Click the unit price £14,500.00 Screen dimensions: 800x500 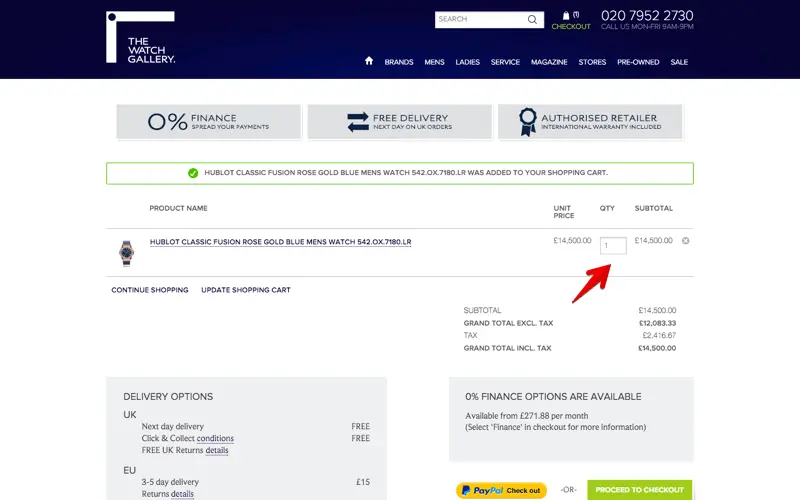pyautogui.click(x=572, y=240)
